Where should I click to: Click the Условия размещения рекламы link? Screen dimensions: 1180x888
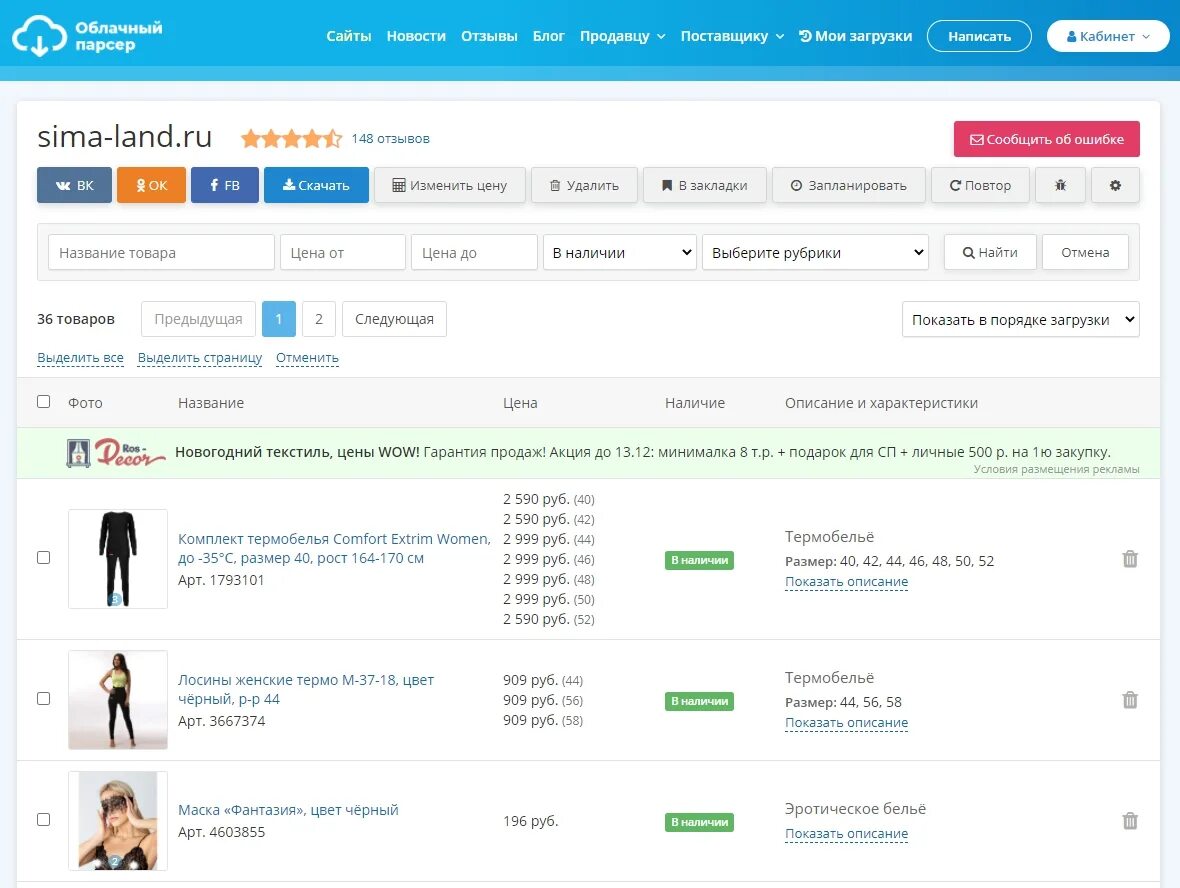pyautogui.click(x=1057, y=469)
